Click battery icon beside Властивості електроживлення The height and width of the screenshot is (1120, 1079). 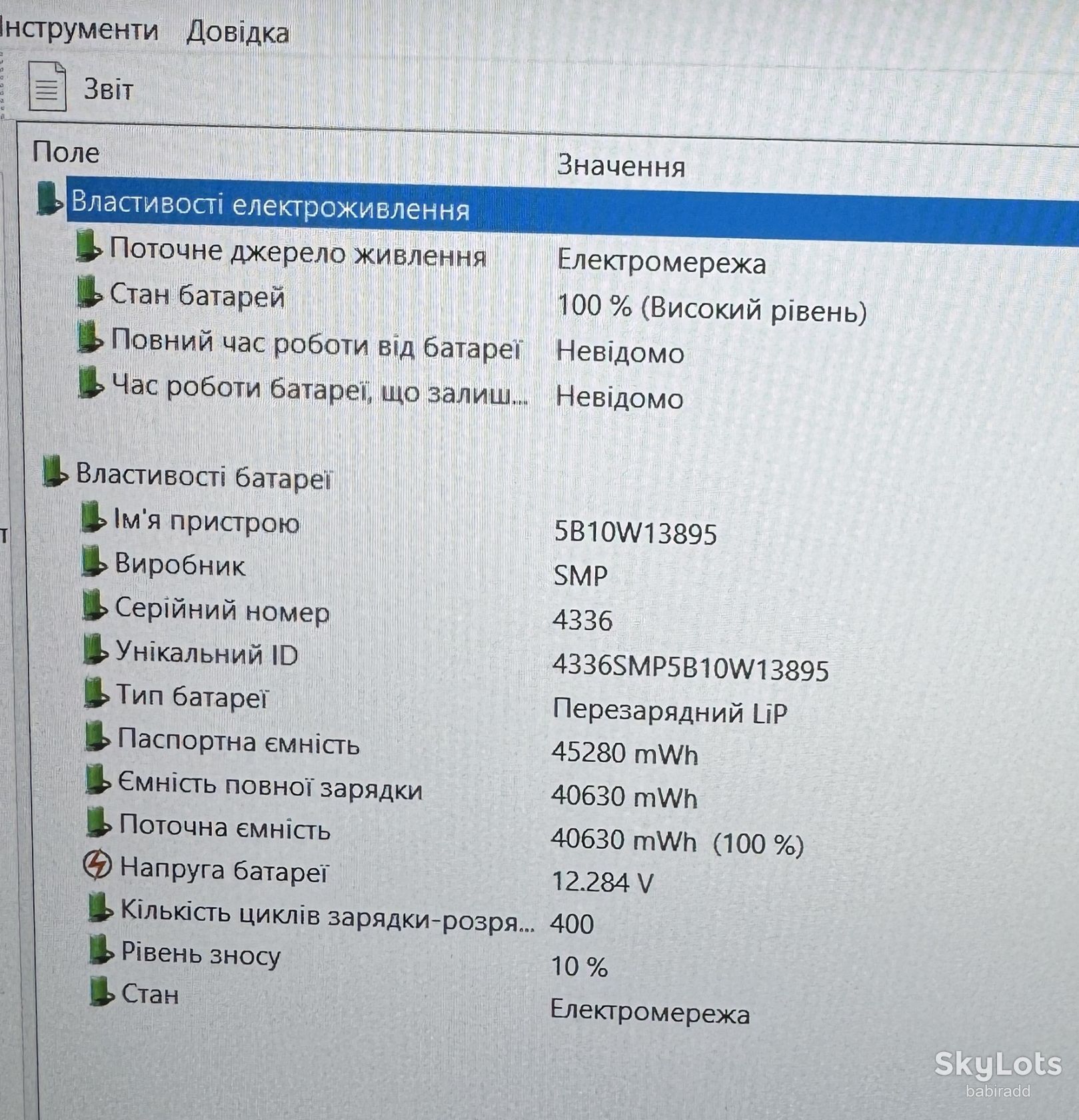click(49, 199)
